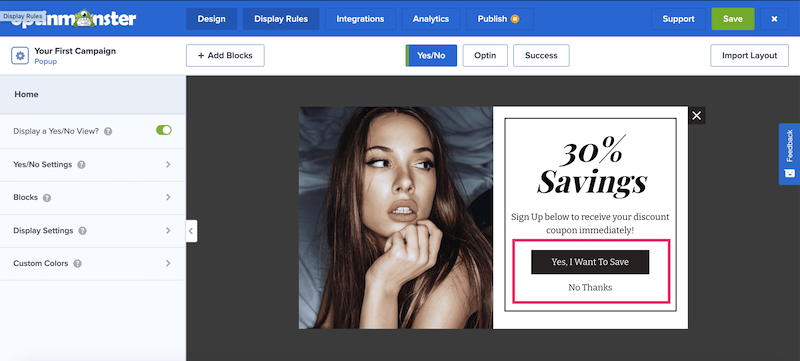Click Import Layout button
Viewport: 800px width, 361px height.
click(749, 56)
